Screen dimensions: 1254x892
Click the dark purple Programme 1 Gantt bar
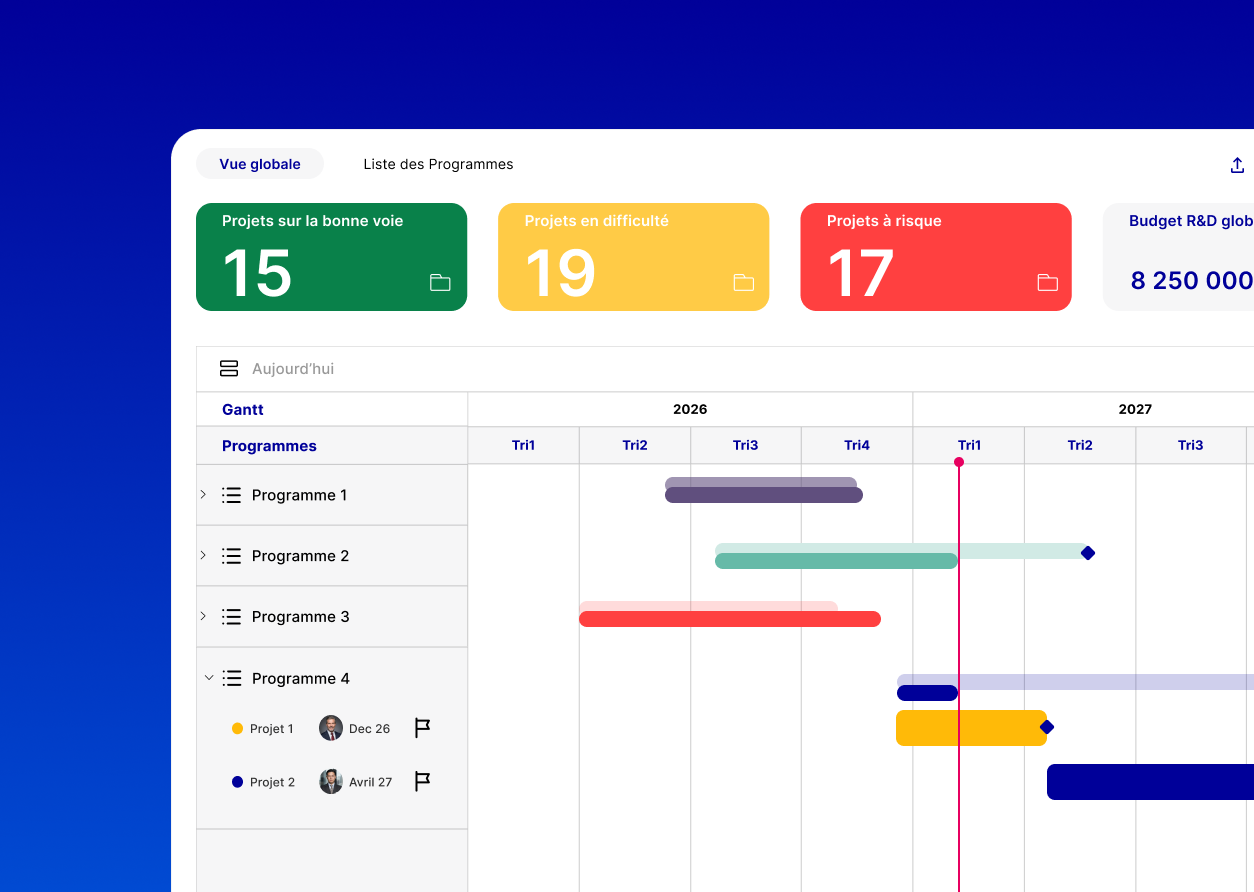tap(764, 495)
